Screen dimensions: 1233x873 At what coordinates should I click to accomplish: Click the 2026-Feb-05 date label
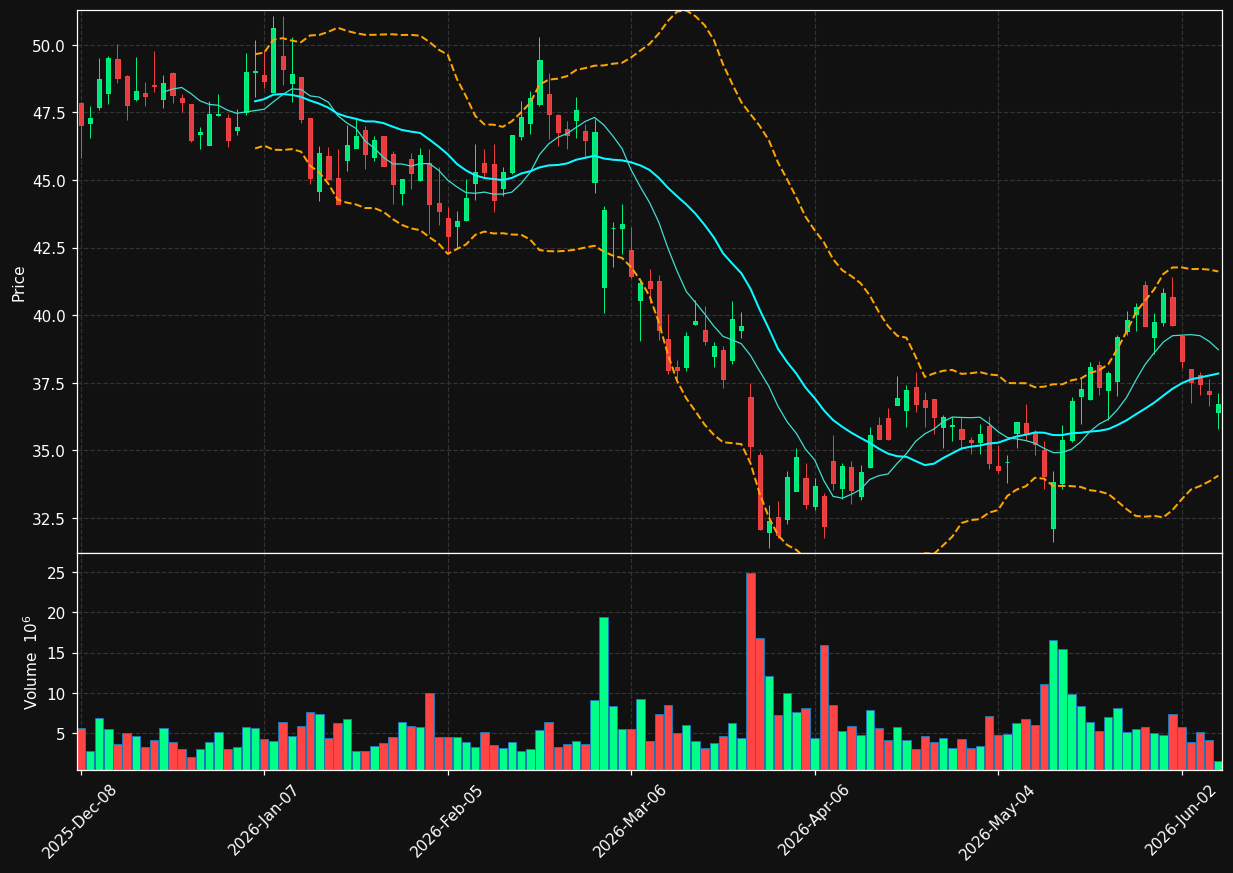click(447, 821)
